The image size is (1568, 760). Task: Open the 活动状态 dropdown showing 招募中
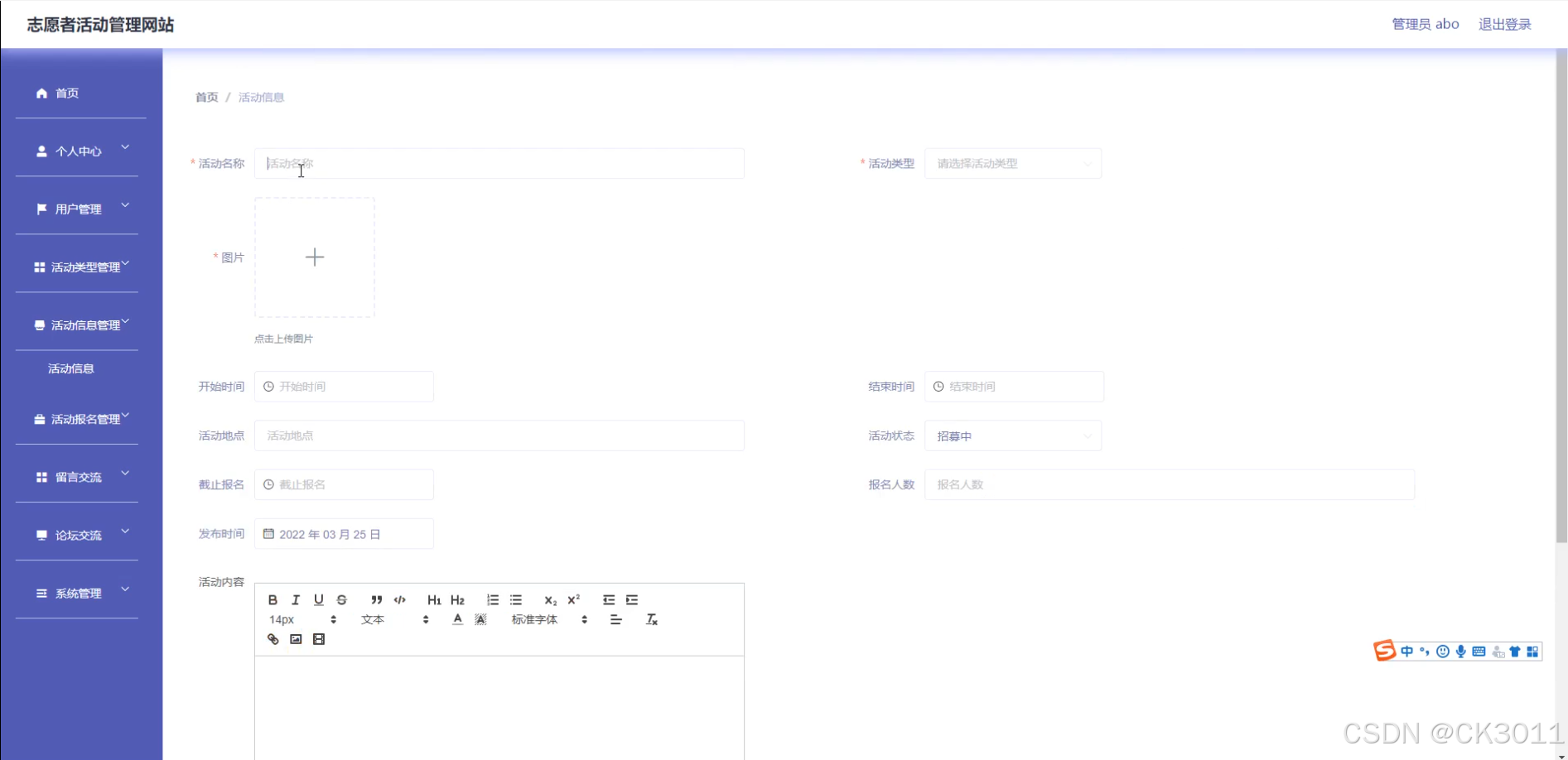click(x=1013, y=436)
